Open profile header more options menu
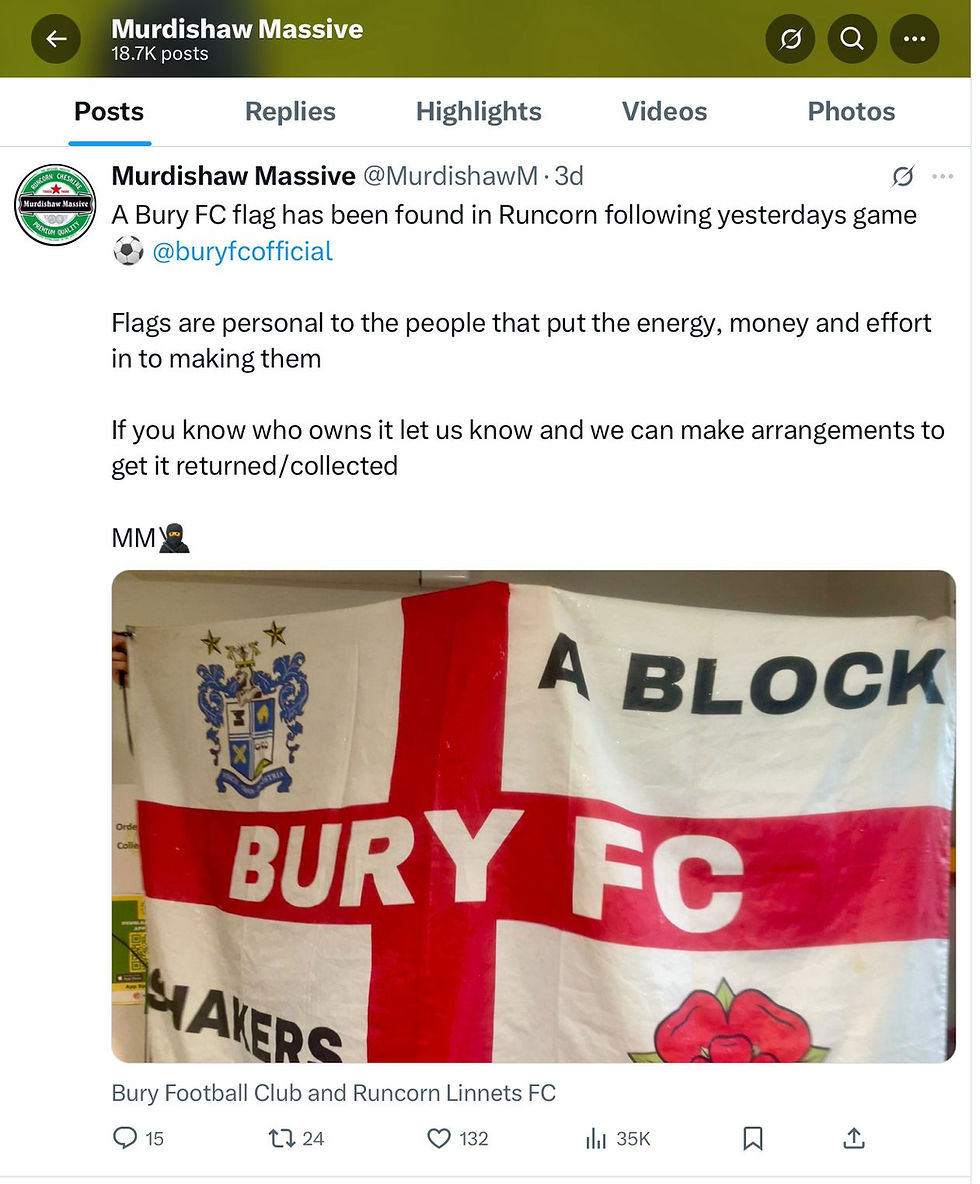 click(x=914, y=39)
